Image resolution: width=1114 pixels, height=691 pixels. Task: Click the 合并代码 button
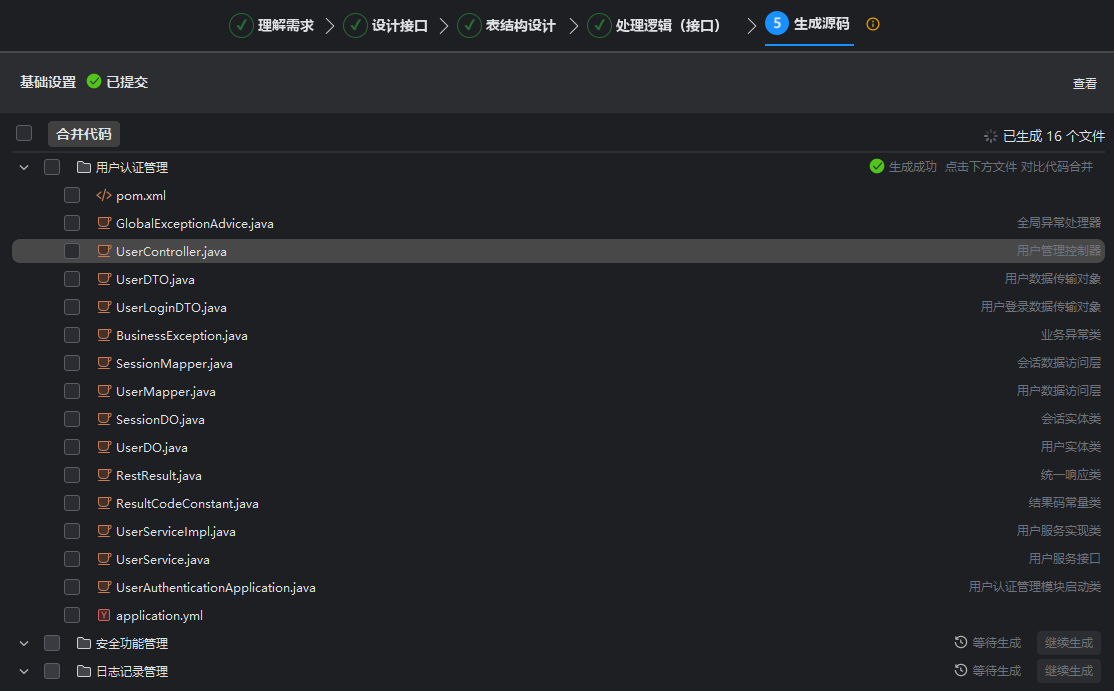pos(83,133)
